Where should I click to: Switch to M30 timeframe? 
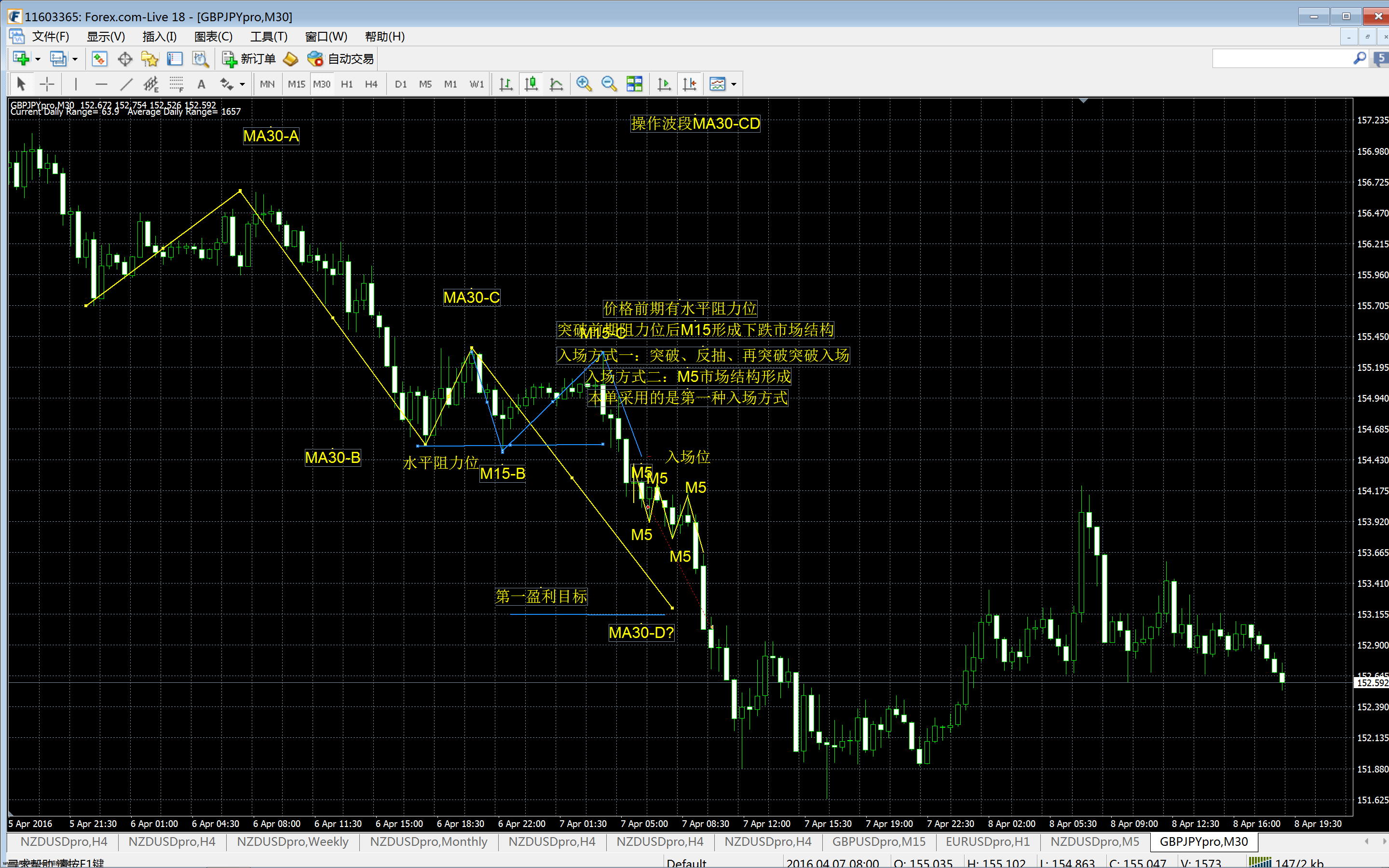pyautogui.click(x=321, y=84)
